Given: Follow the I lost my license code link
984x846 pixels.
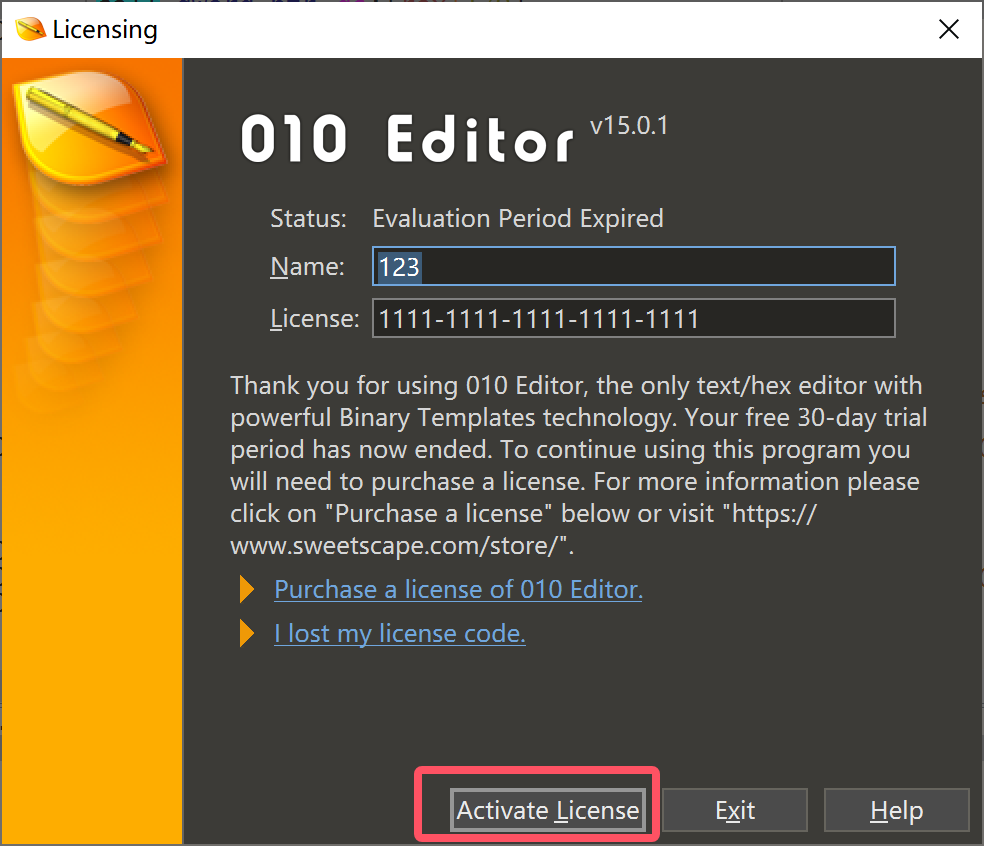Looking at the screenshot, I should [400, 633].
